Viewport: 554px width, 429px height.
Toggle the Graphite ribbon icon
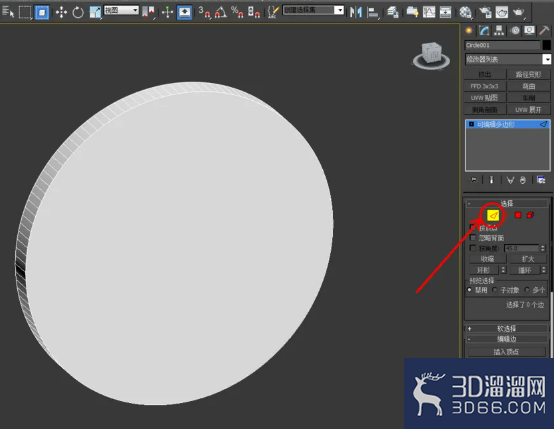pyautogui.click(x=412, y=12)
